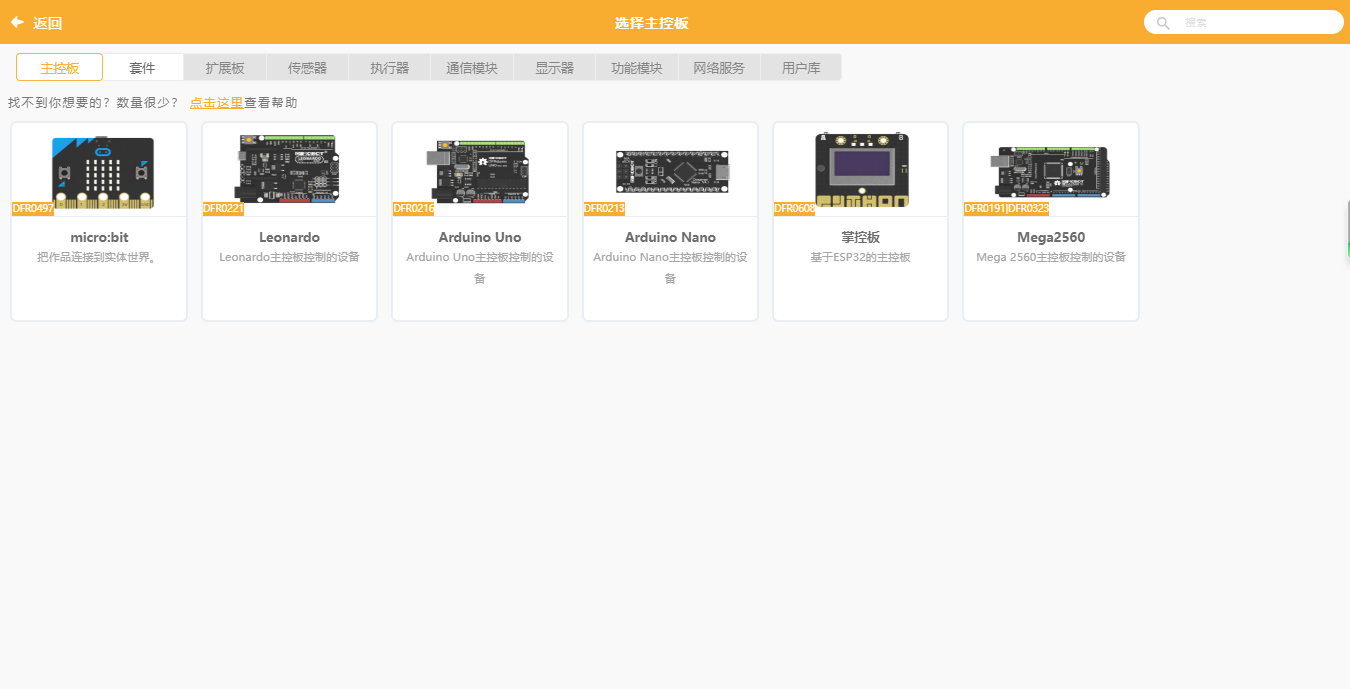Click the 查看帮助 text

(x=270, y=102)
